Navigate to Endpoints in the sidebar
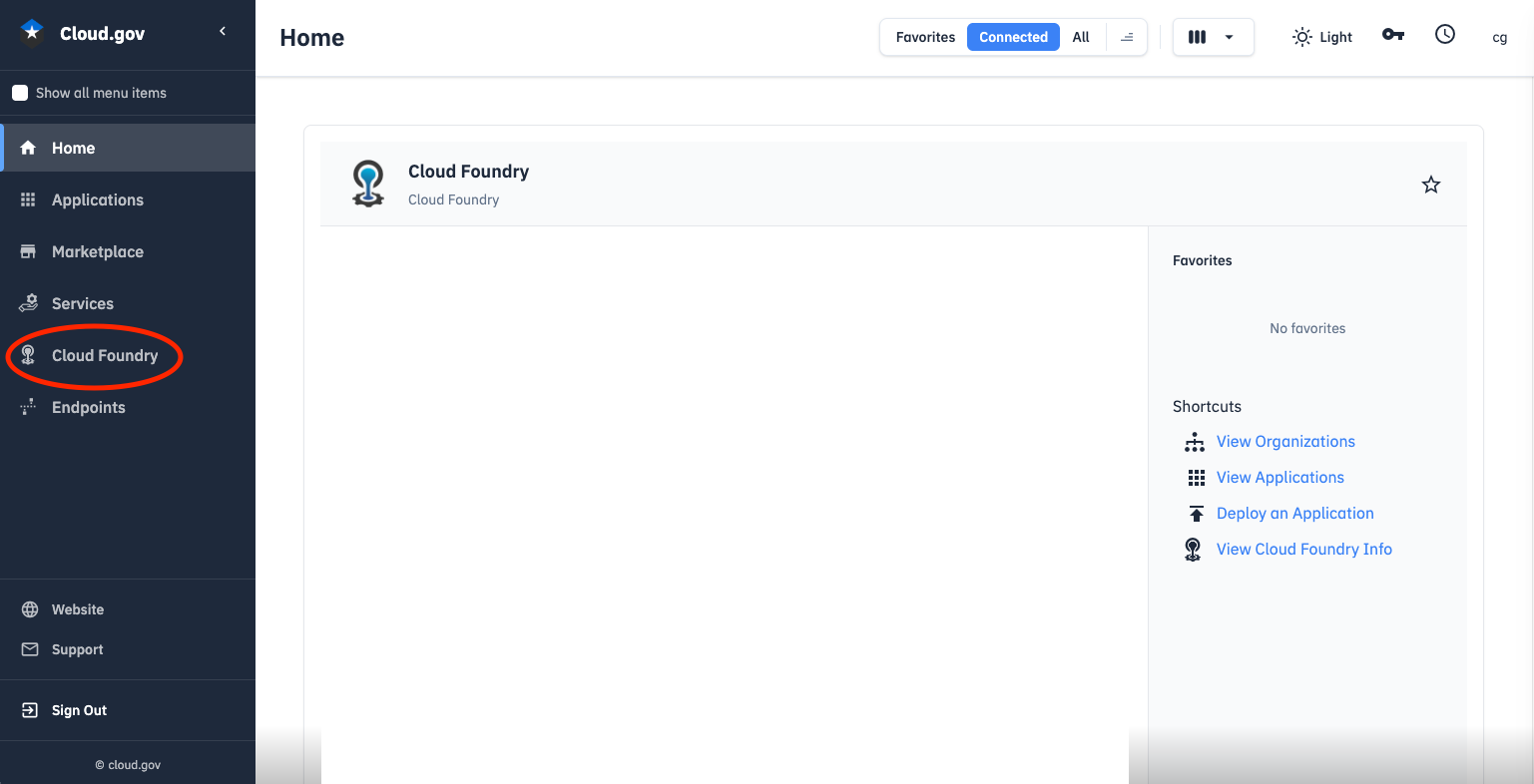 tap(128, 407)
